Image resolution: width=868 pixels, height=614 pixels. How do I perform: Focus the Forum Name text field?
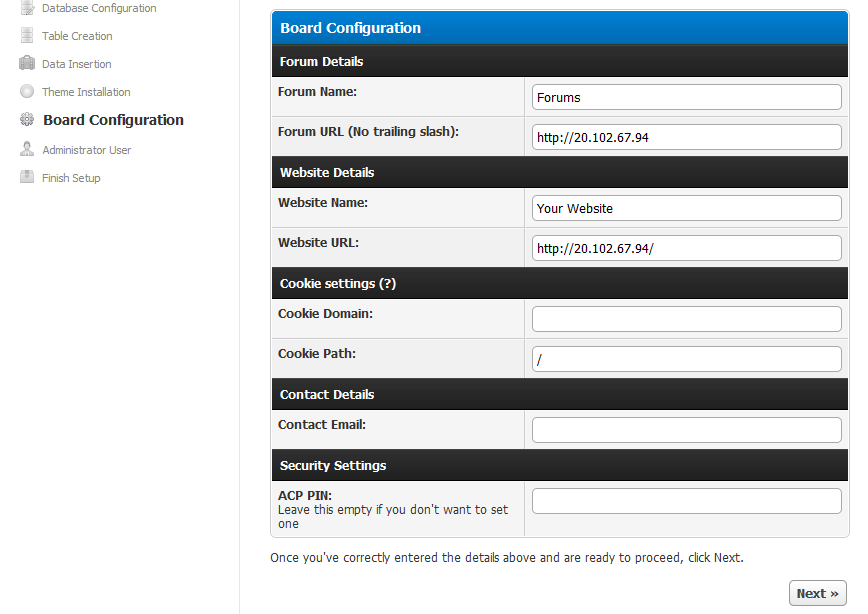[686, 97]
